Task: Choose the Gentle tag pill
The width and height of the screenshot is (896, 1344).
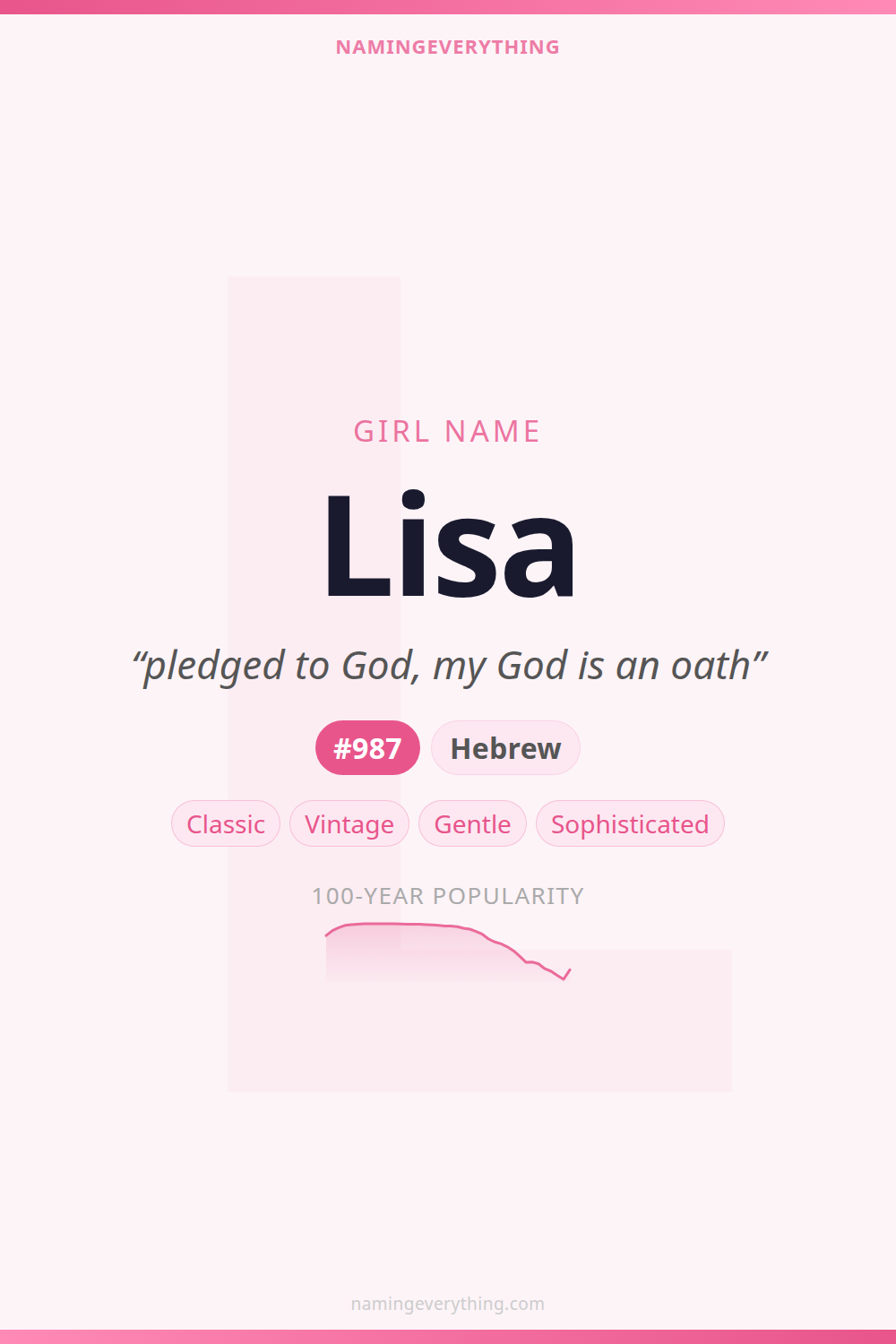Action: point(472,824)
